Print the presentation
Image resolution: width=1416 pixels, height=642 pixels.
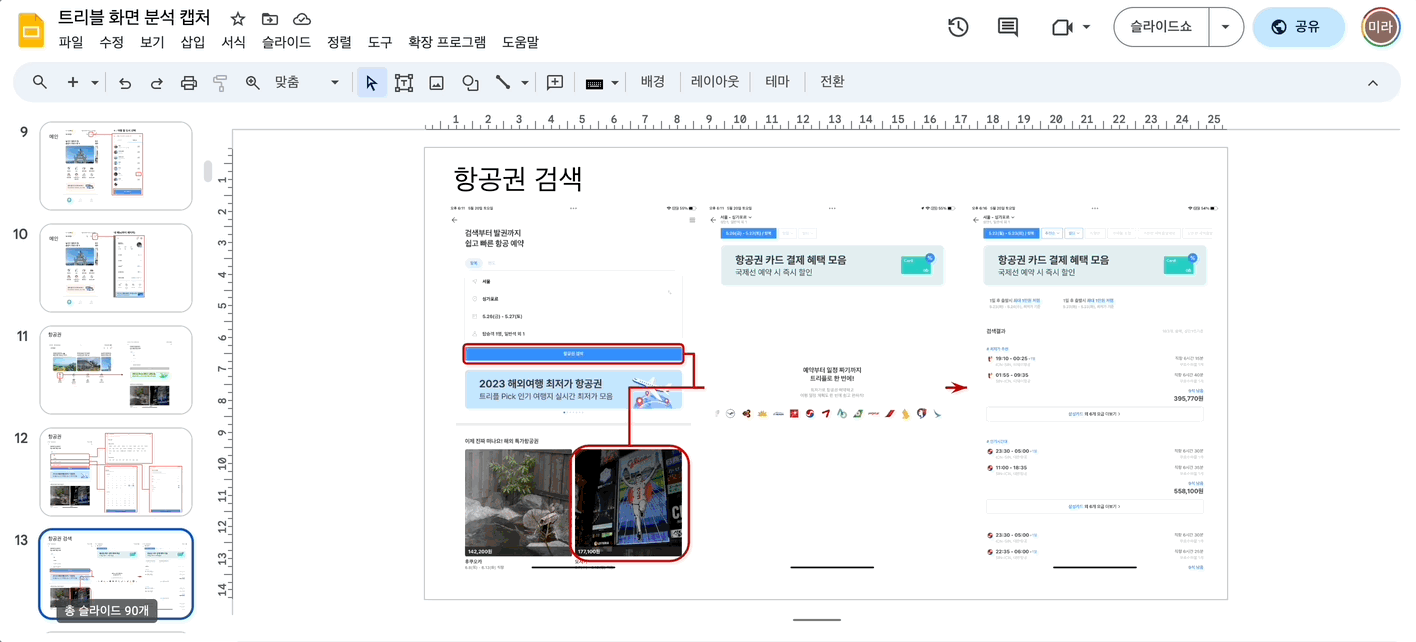click(x=189, y=83)
